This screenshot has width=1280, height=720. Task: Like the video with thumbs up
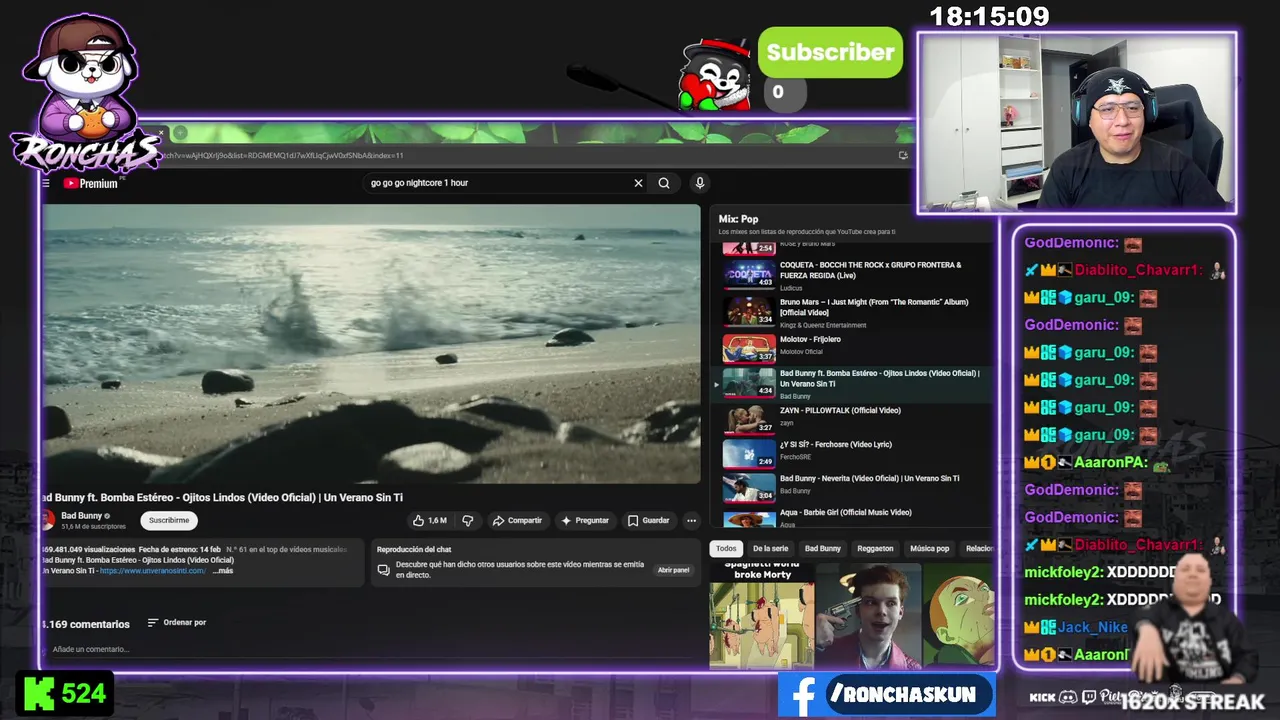(x=430, y=520)
